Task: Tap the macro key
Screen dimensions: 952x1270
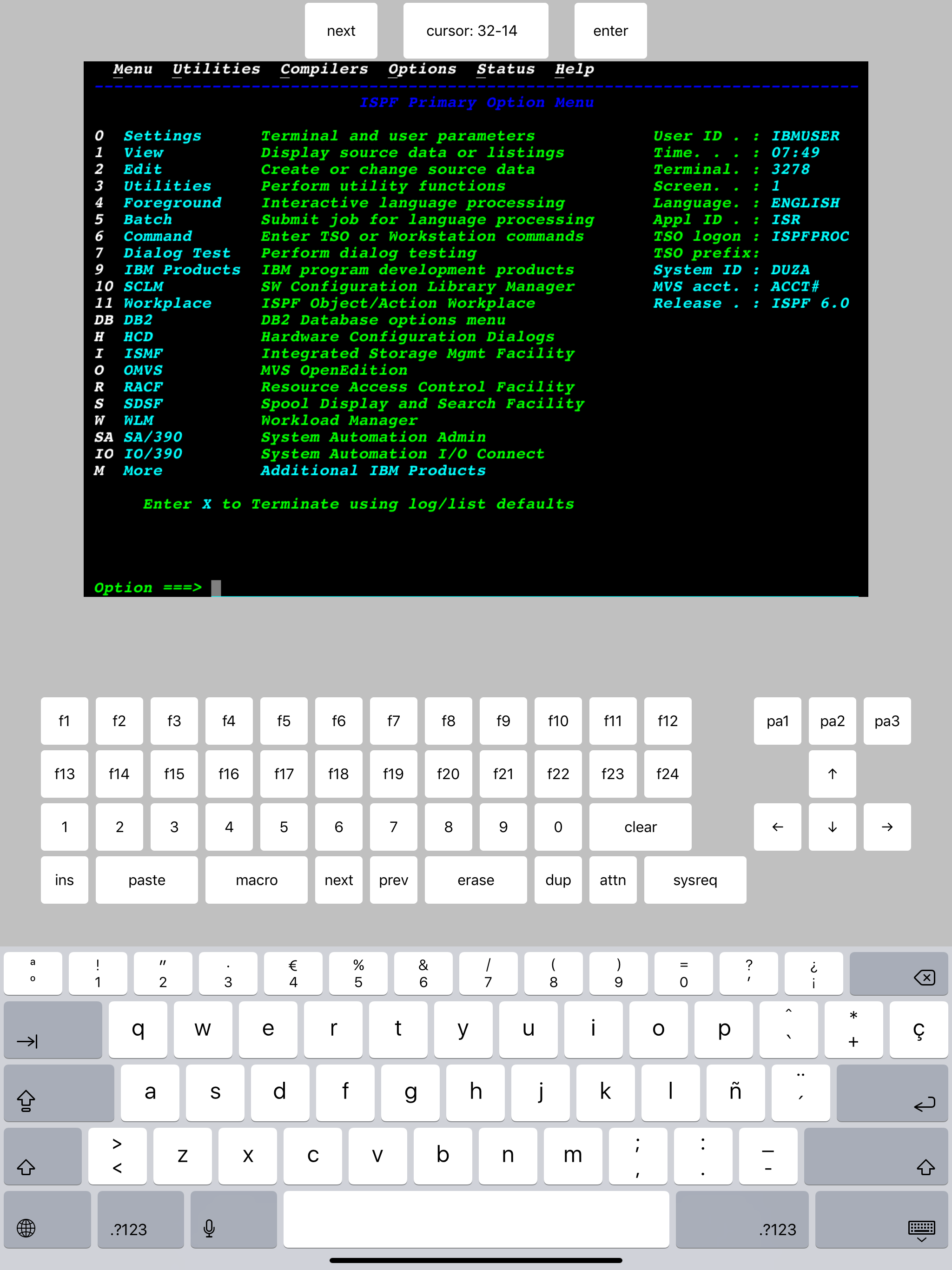Action: [x=256, y=880]
